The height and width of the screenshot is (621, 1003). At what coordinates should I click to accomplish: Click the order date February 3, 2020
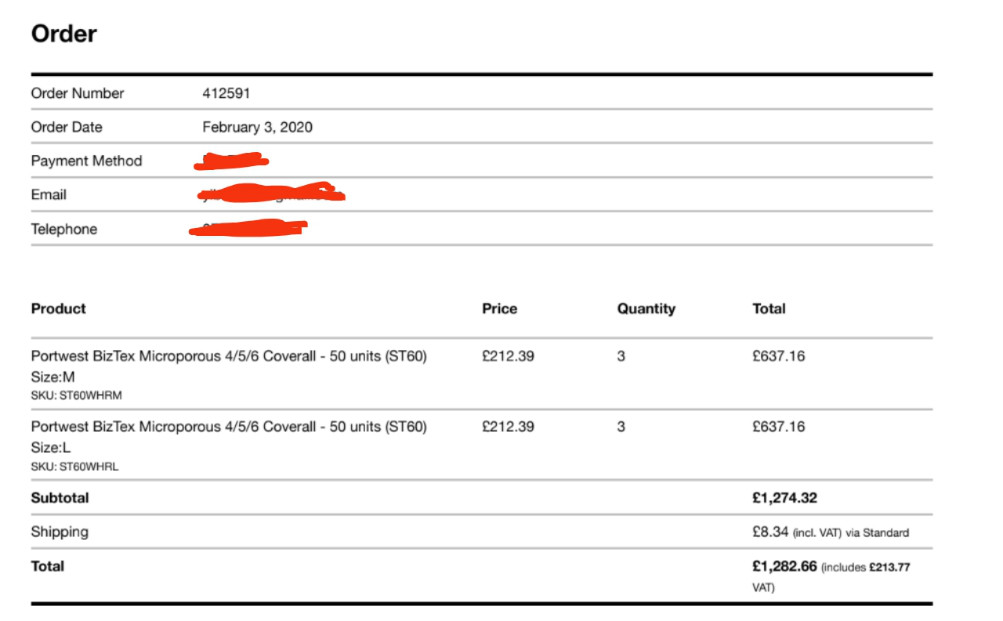point(257,127)
